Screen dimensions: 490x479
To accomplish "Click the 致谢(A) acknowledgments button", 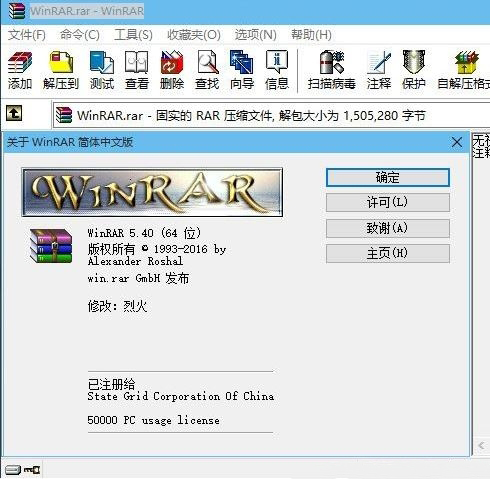I will click(x=388, y=228).
